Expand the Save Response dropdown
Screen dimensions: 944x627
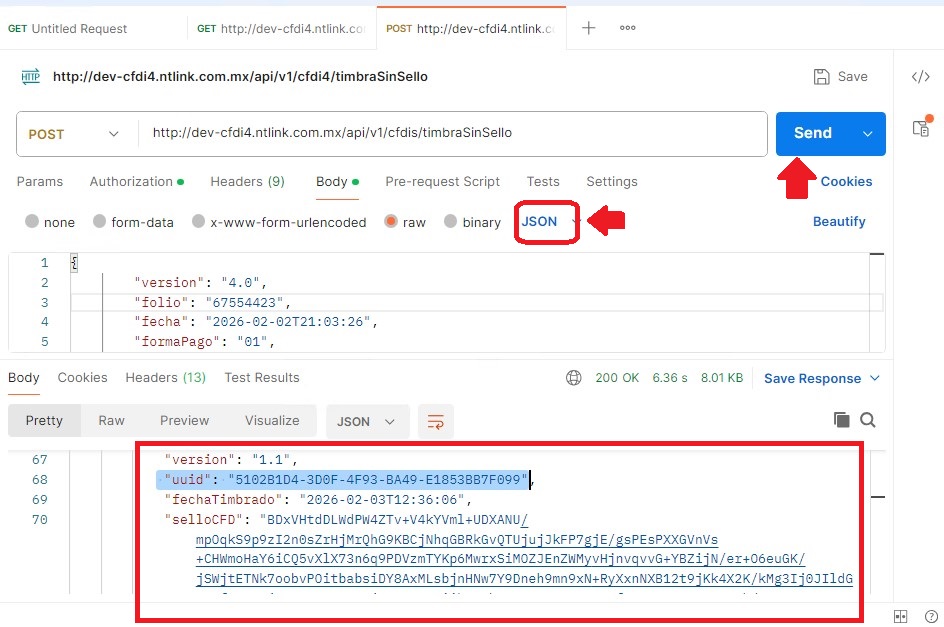click(x=875, y=378)
